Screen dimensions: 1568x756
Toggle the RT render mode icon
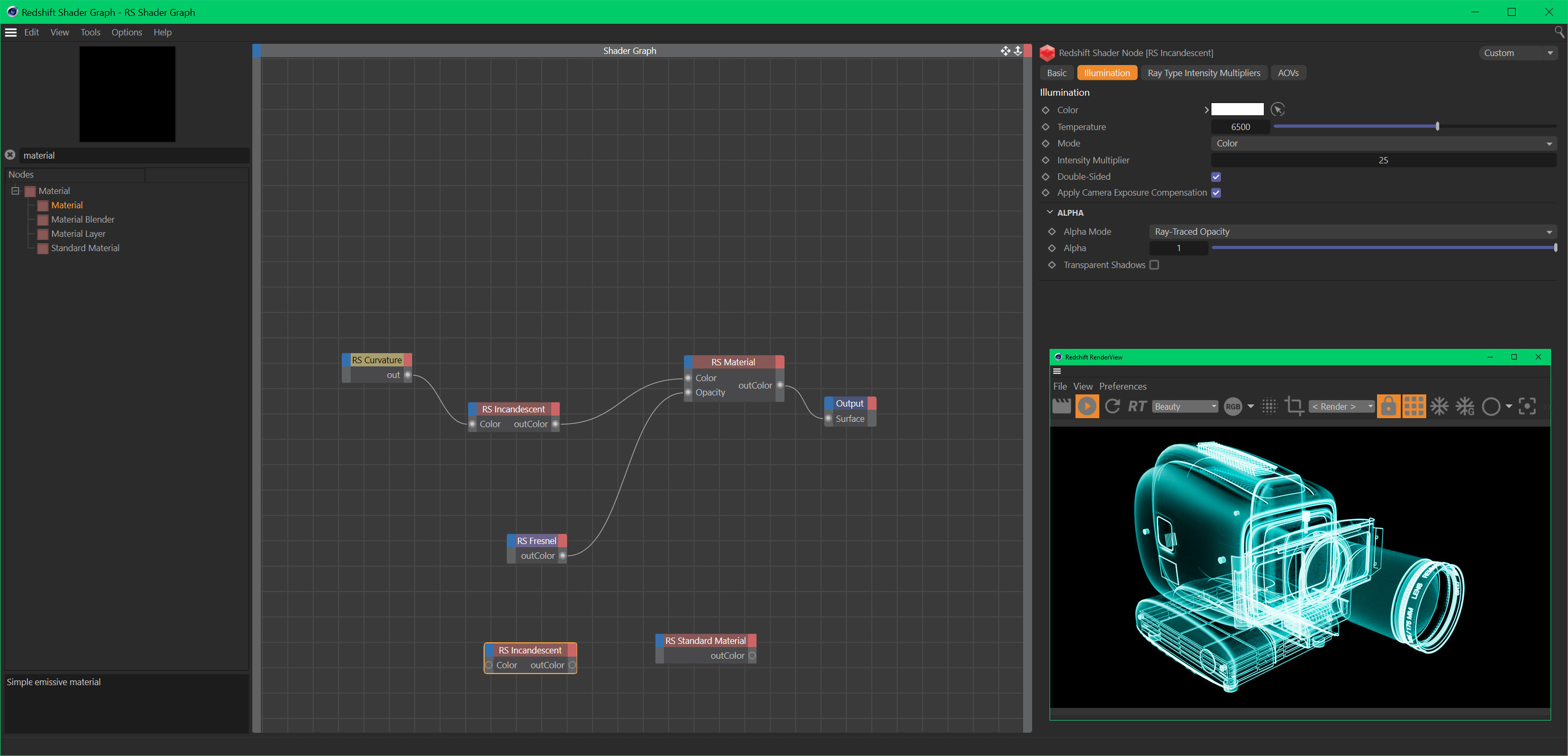(x=1137, y=406)
